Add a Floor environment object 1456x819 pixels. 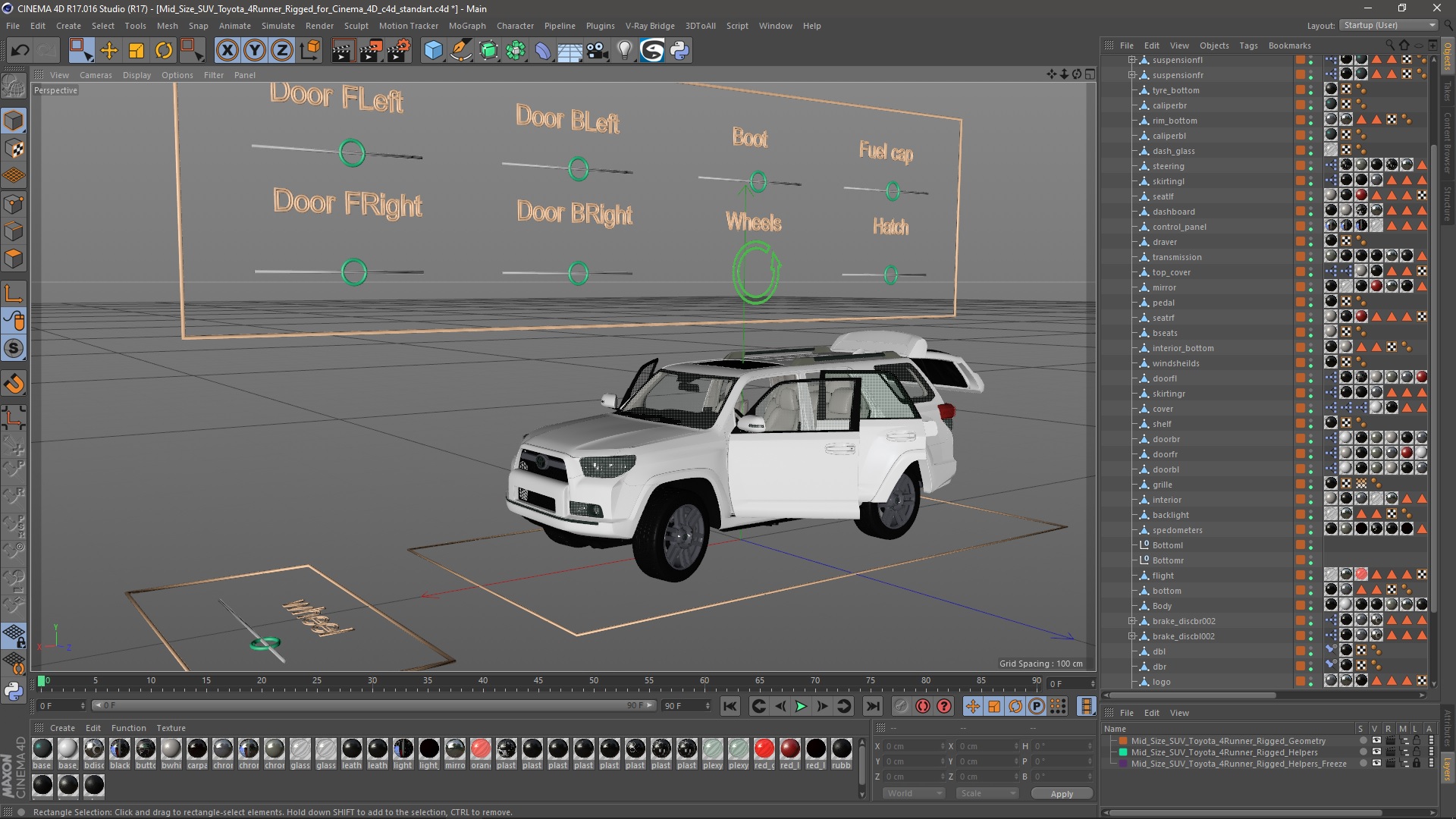tap(570, 51)
